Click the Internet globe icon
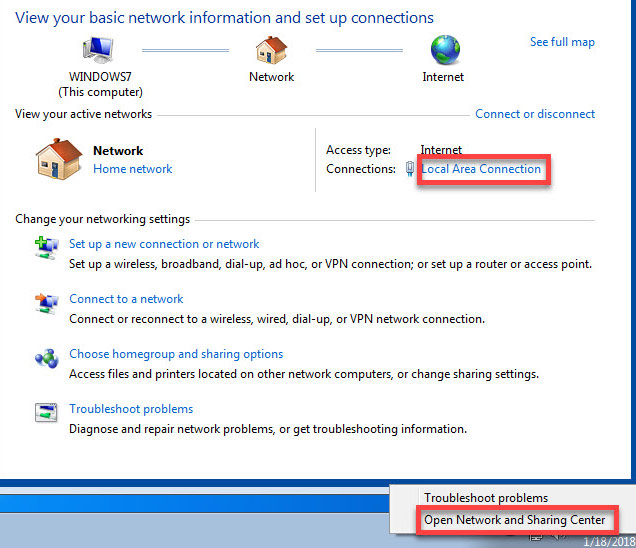 (x=445, y=50)
